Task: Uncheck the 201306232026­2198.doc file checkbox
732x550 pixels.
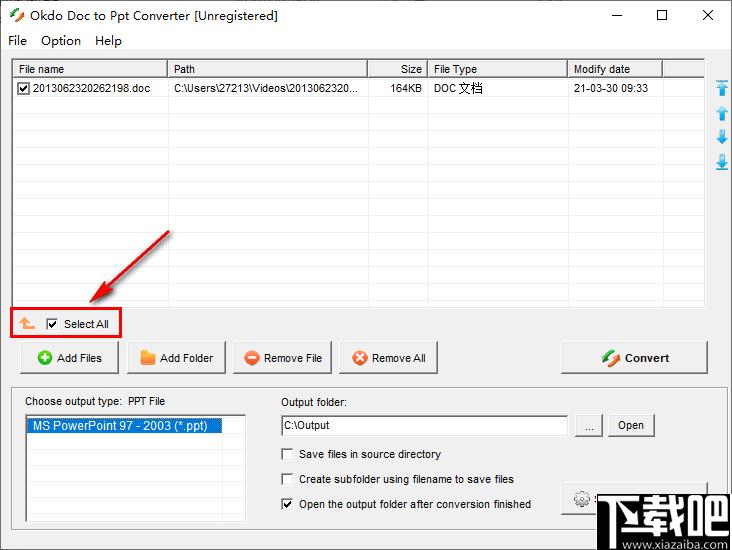Action: tap(23, 88)
